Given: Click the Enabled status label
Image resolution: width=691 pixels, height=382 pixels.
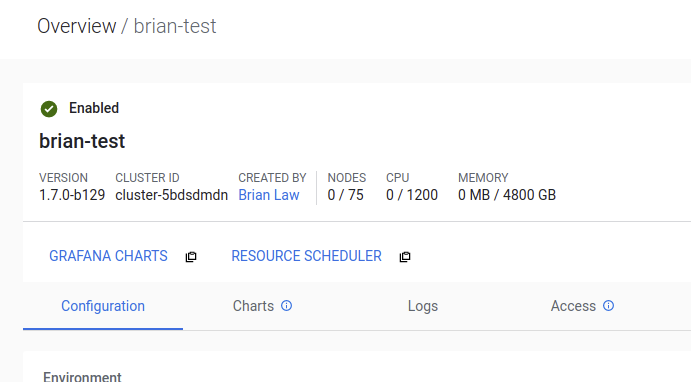Looking at the screenshot, I should [94, 108].
